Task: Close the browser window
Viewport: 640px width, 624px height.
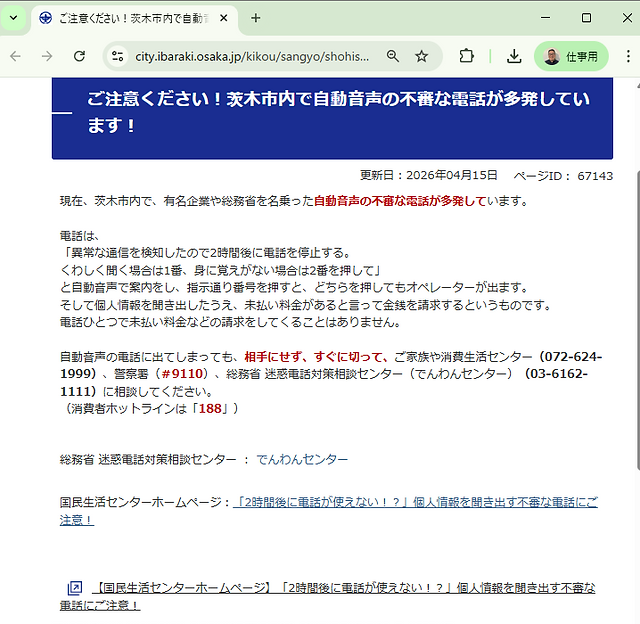Action: pyautogui.click(x=627, y=18)
